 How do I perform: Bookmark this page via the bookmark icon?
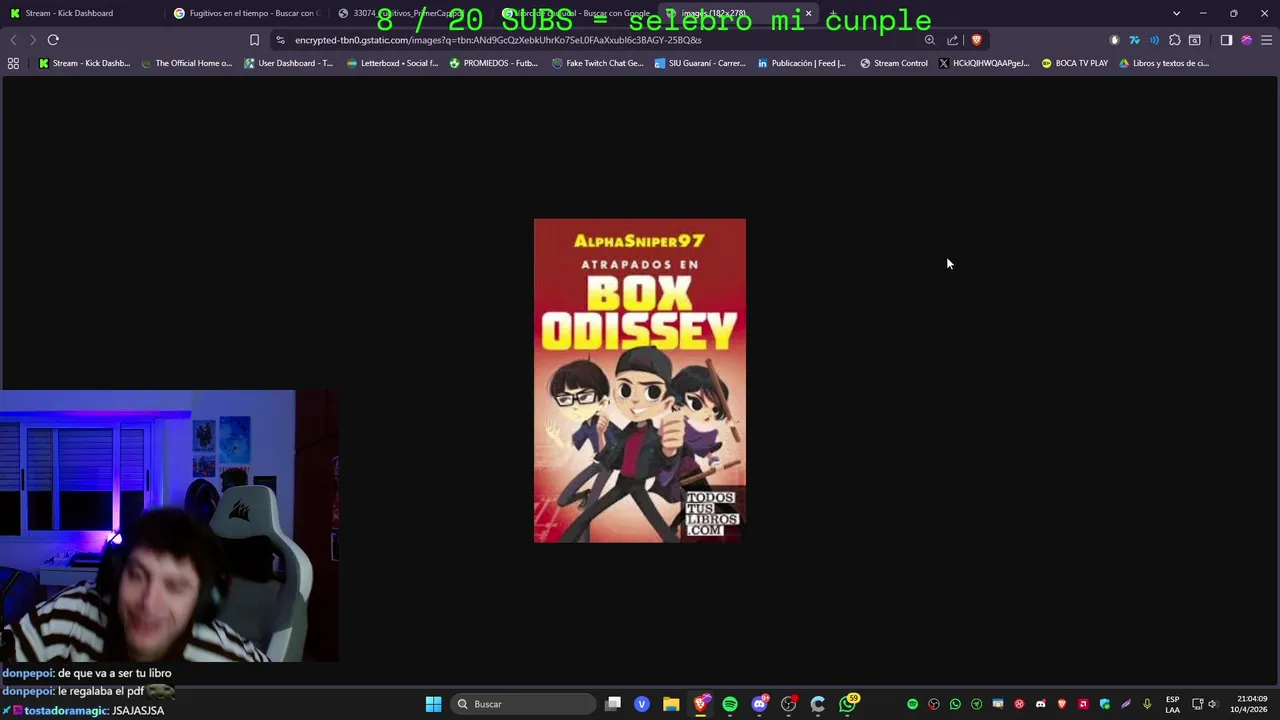pos(254,40)
